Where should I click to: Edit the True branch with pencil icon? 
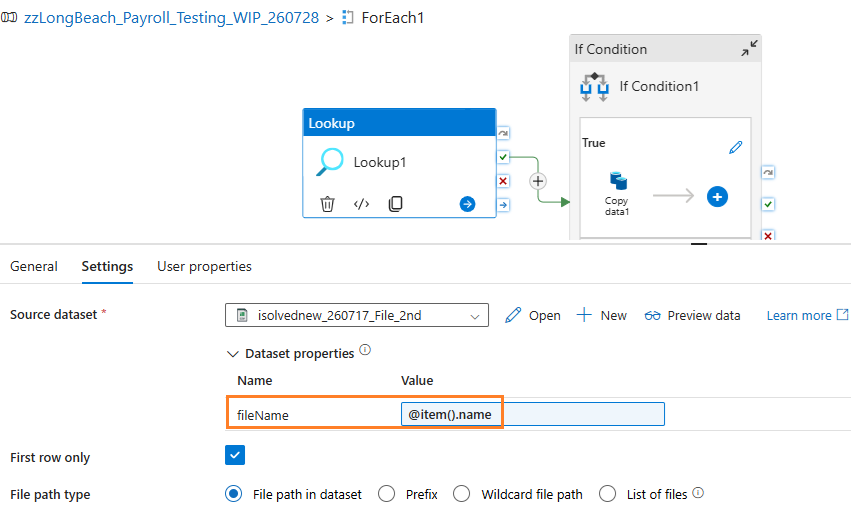[735, 147]
